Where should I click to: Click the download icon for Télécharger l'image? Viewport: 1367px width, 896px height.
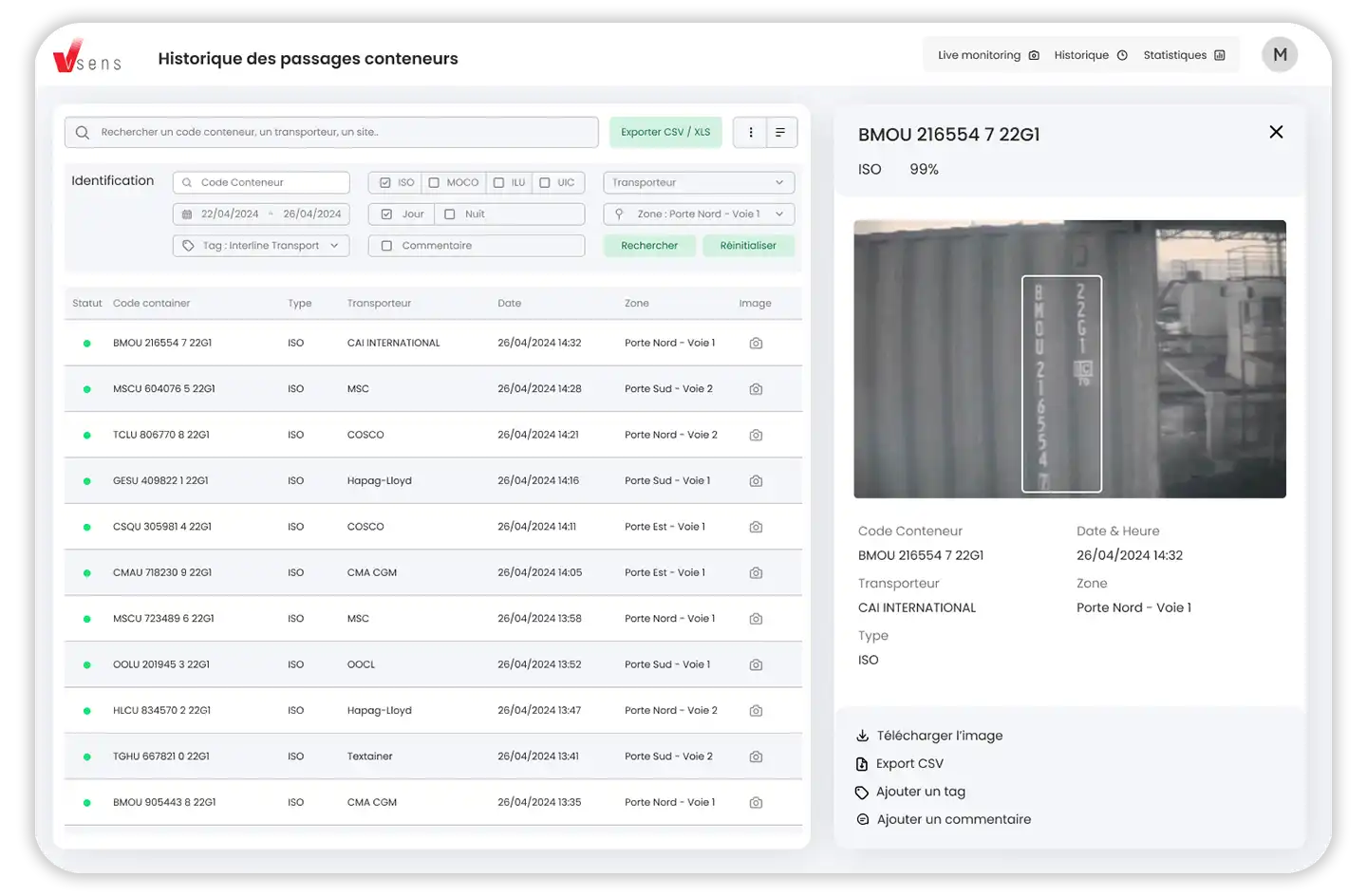click(x=862, y=736)
